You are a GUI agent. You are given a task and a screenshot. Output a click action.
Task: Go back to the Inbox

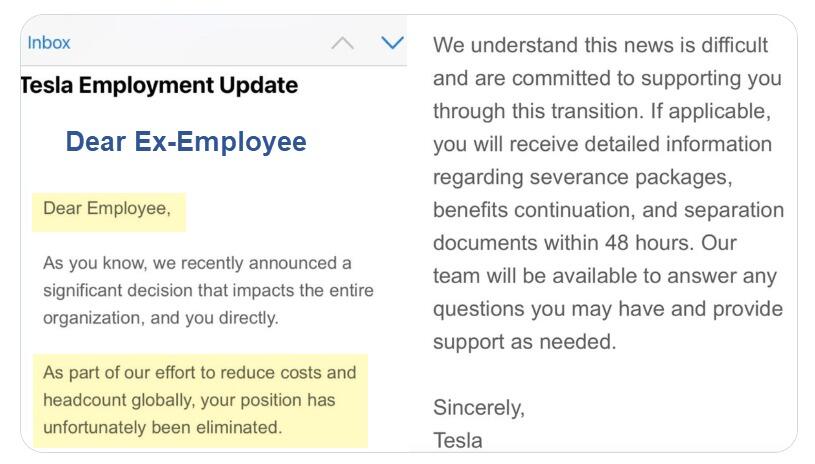(x=49, y=43)
